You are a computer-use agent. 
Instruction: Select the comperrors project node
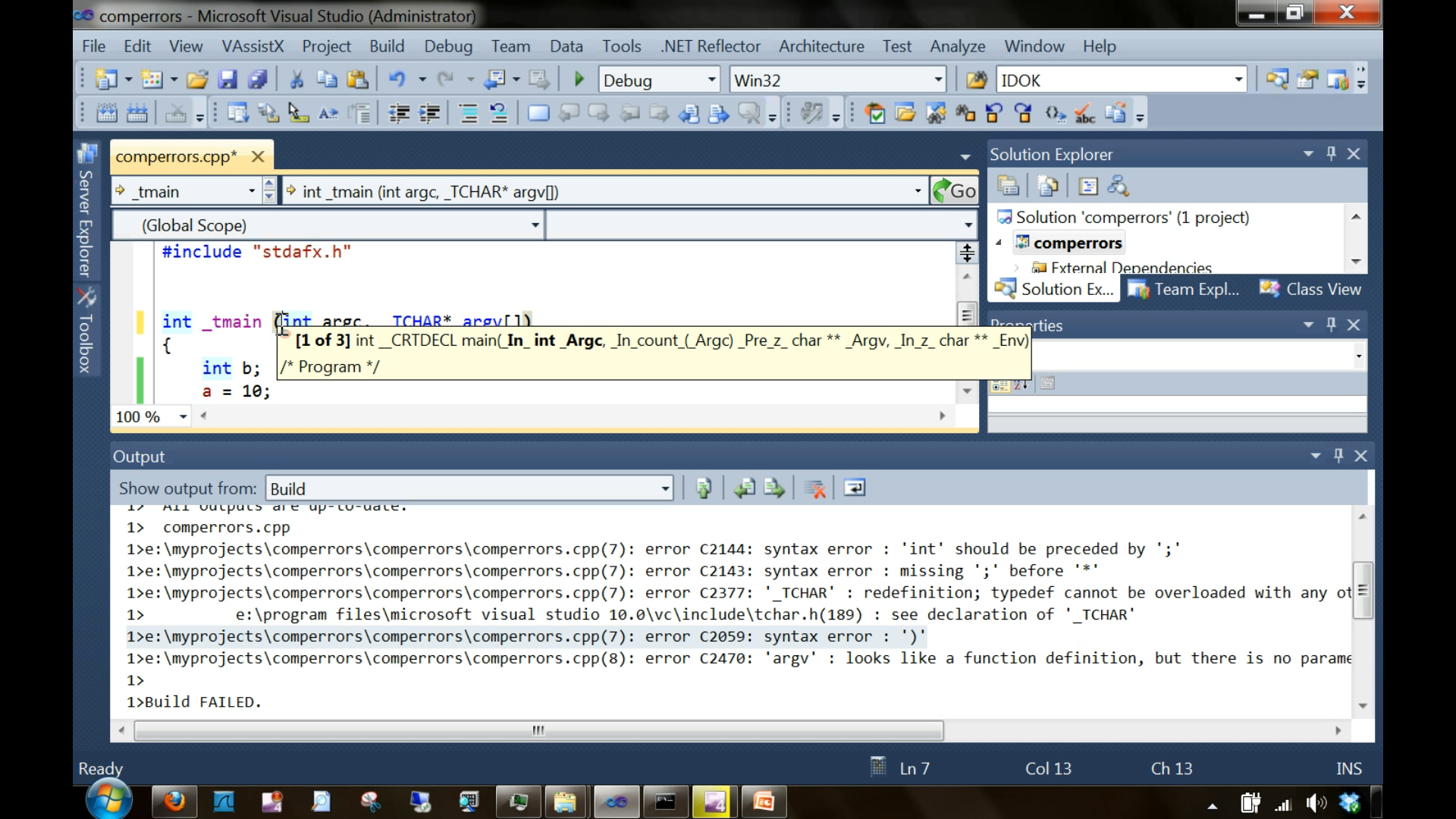point(1078,243)
